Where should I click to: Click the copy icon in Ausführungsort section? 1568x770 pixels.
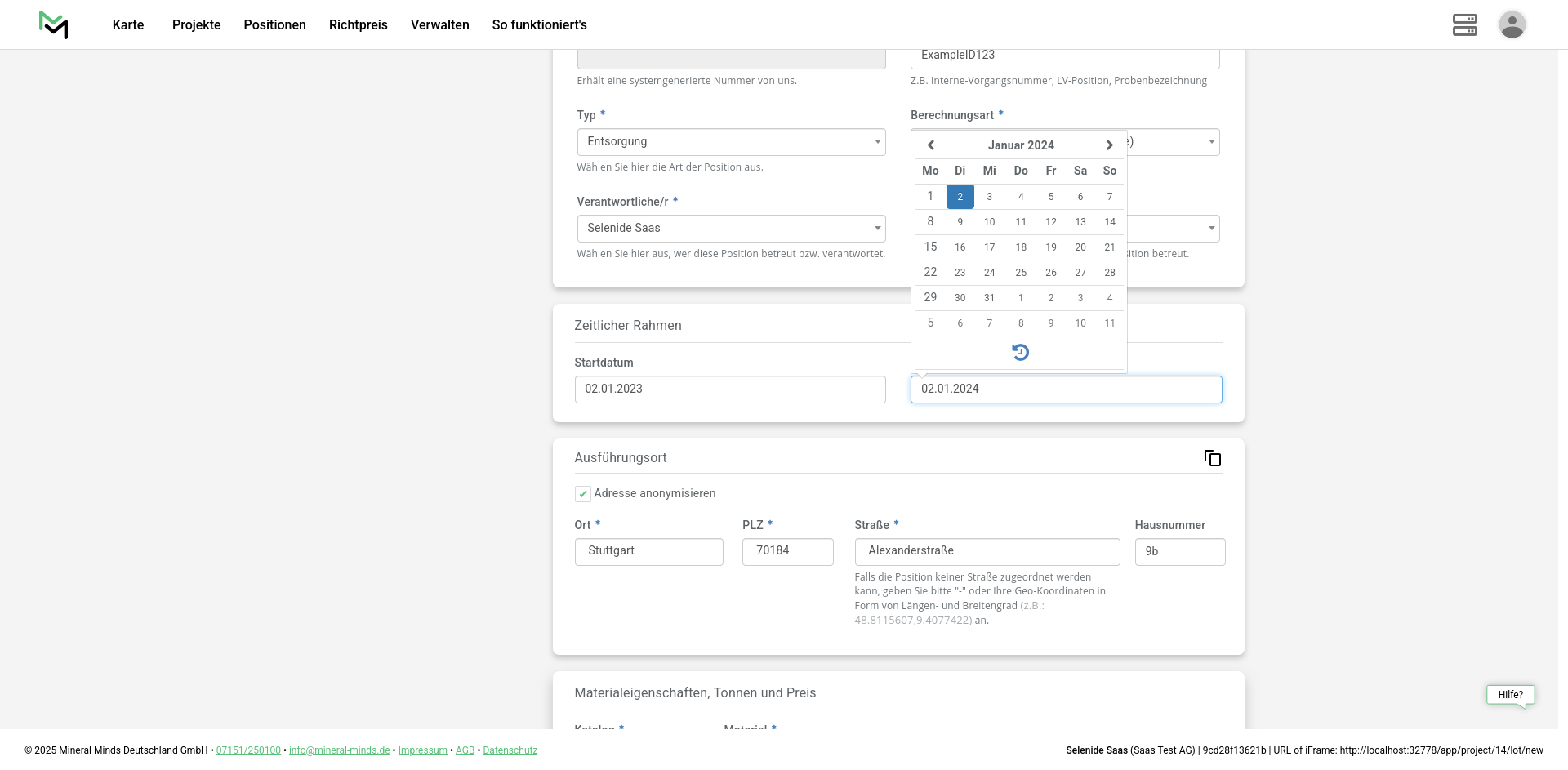(1212, 458)
